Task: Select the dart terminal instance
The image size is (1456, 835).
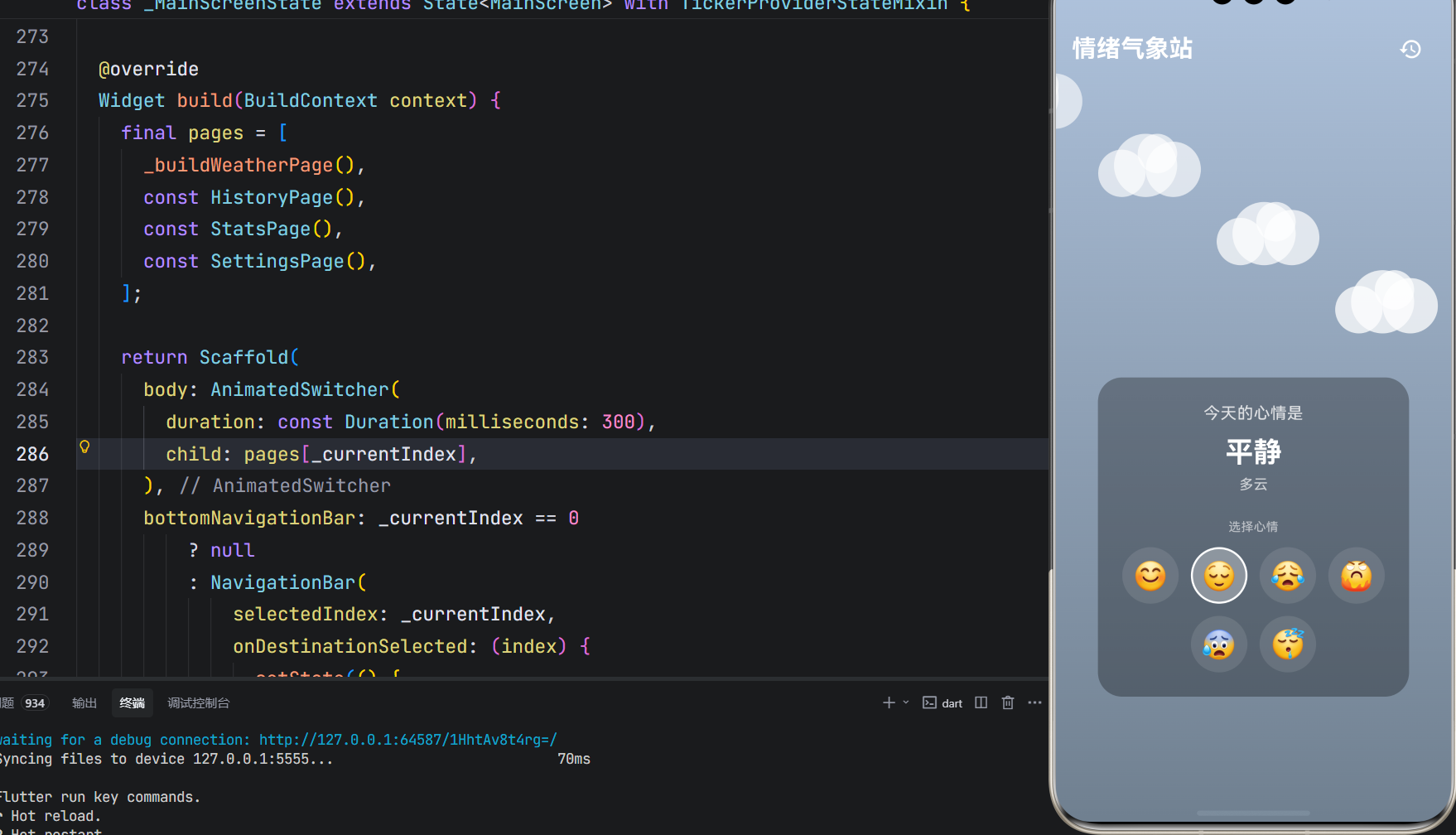Action: click(x=943, y=703)
